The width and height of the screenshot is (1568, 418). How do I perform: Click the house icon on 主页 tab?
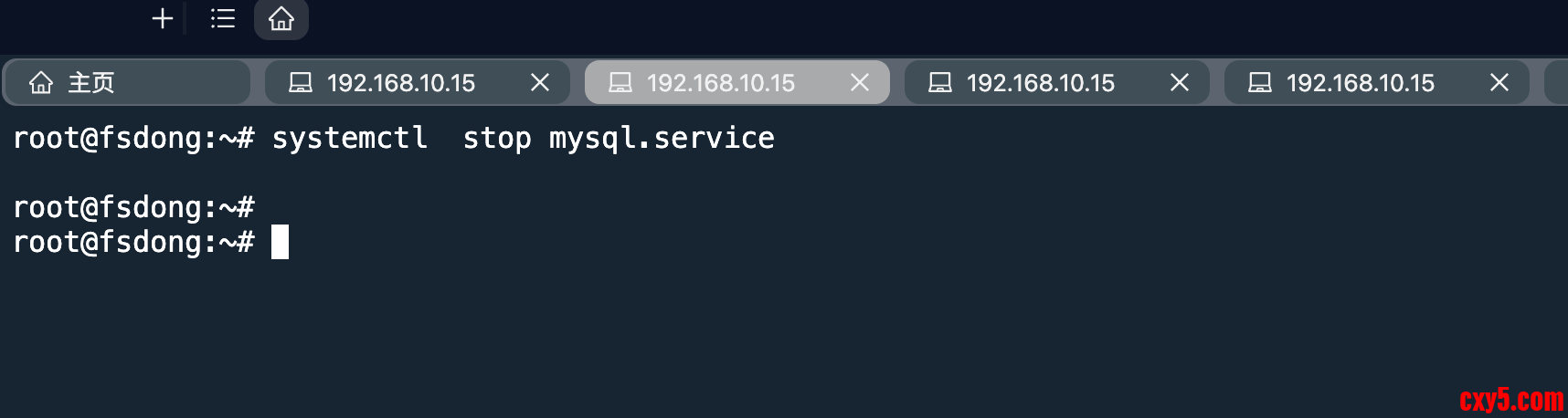[x=41, y=83]
